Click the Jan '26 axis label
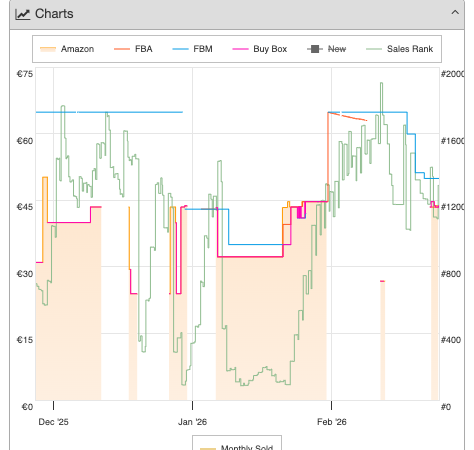The width and height of the screenshot is (474, 450). tap(192, 422)
